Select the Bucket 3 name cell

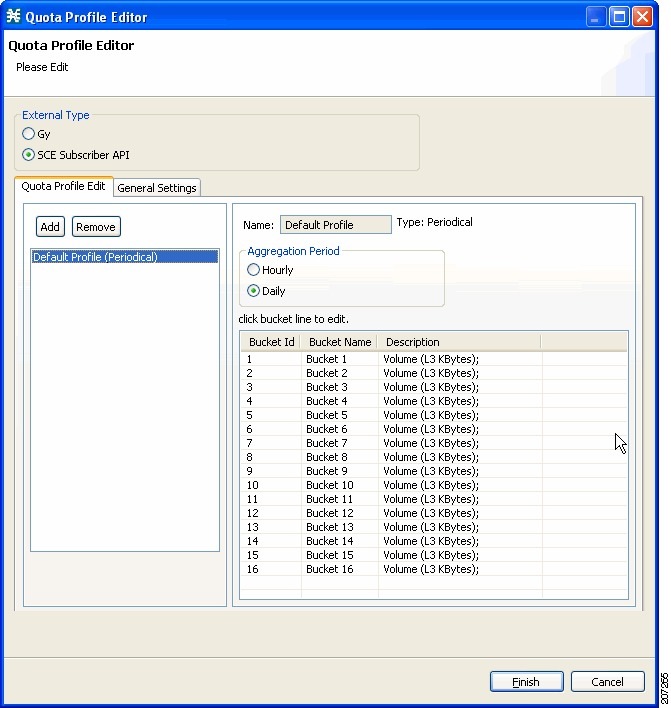[x=340, y=387]
